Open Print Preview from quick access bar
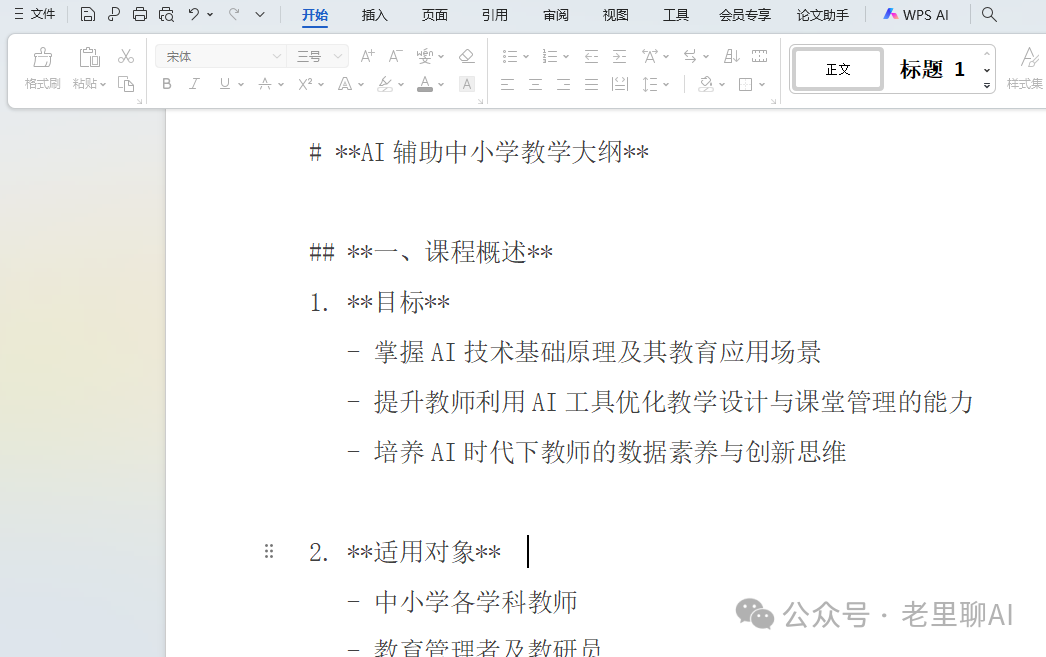 pyautogui.click(x=166, y=14)
